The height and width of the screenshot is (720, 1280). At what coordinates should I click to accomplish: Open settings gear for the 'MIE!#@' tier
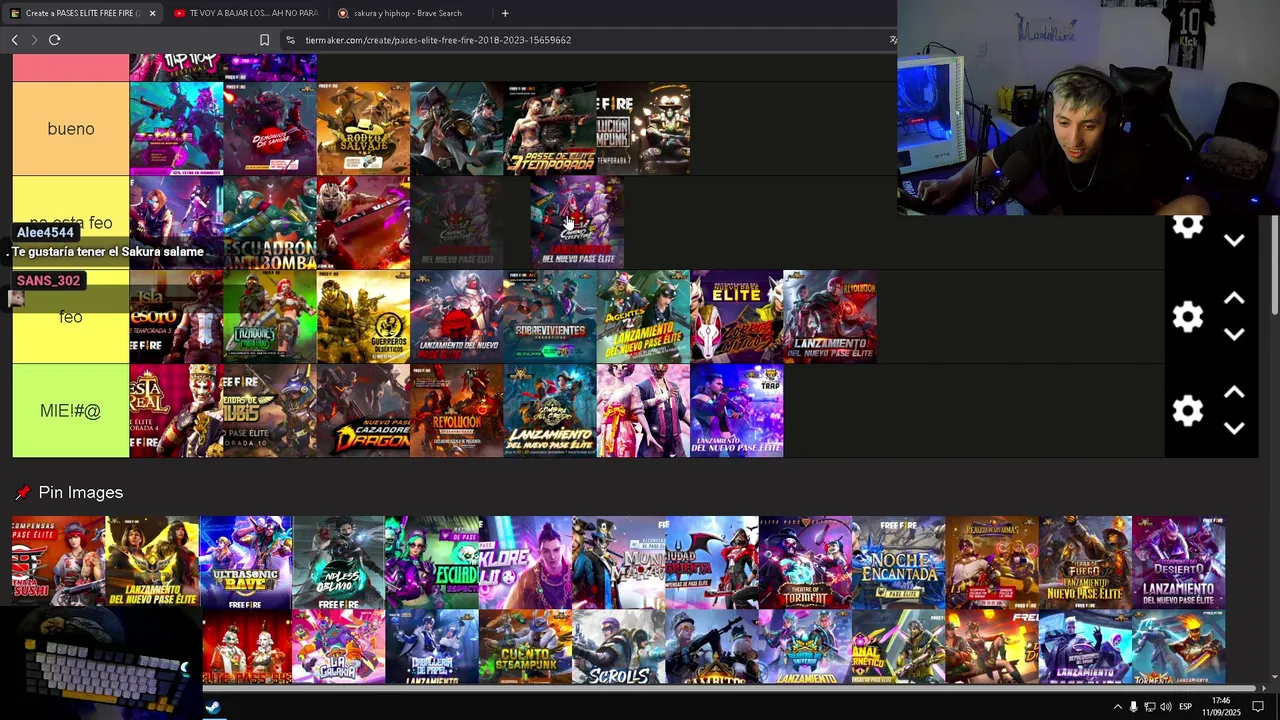1187,411
